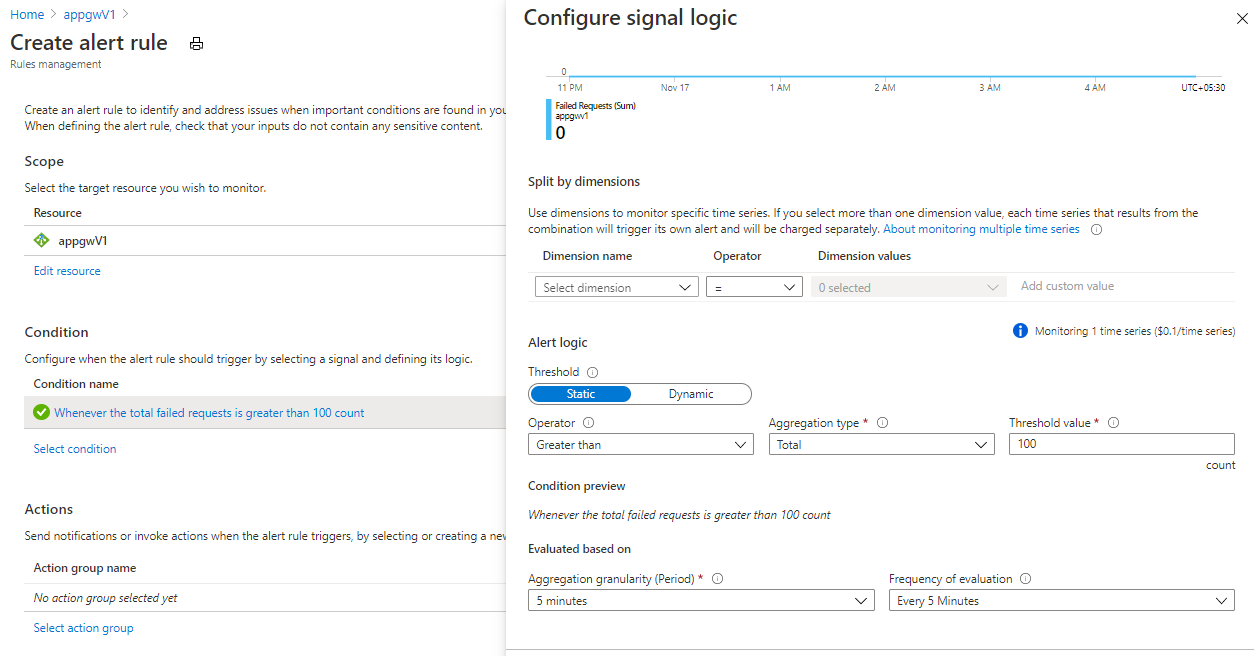Image resolution: width=1254 pixels, height=656 pixels.
Task: Click the Select action group link
Action: [83, 628]
